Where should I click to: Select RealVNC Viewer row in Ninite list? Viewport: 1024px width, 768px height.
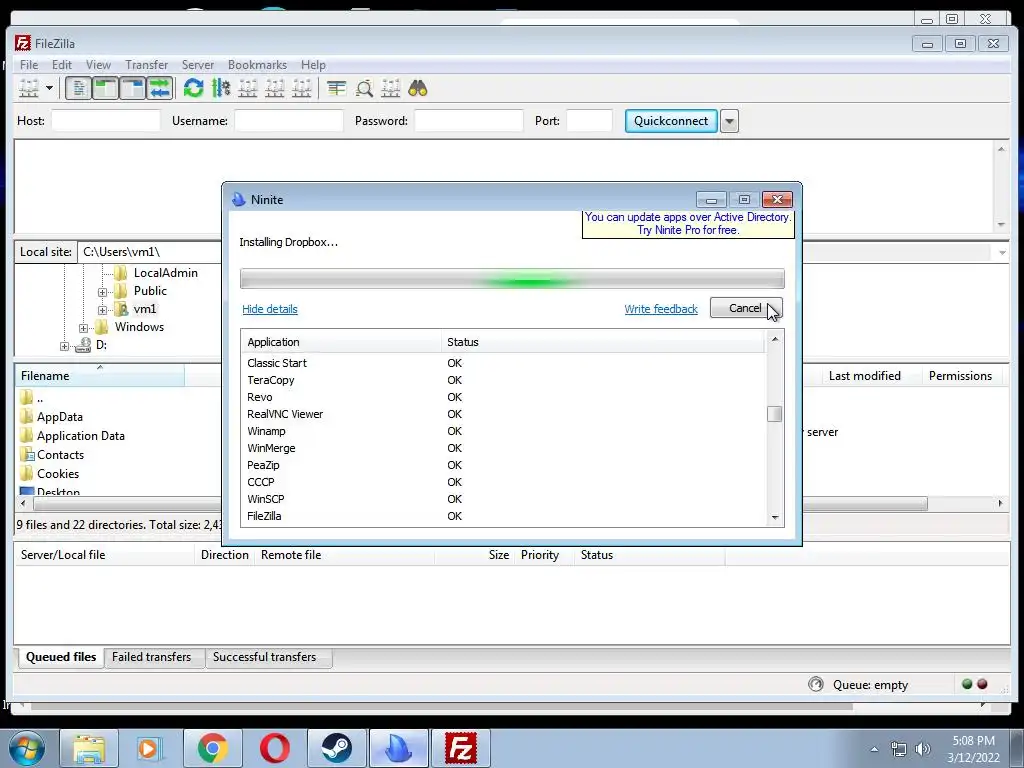[x=503, y=414]
